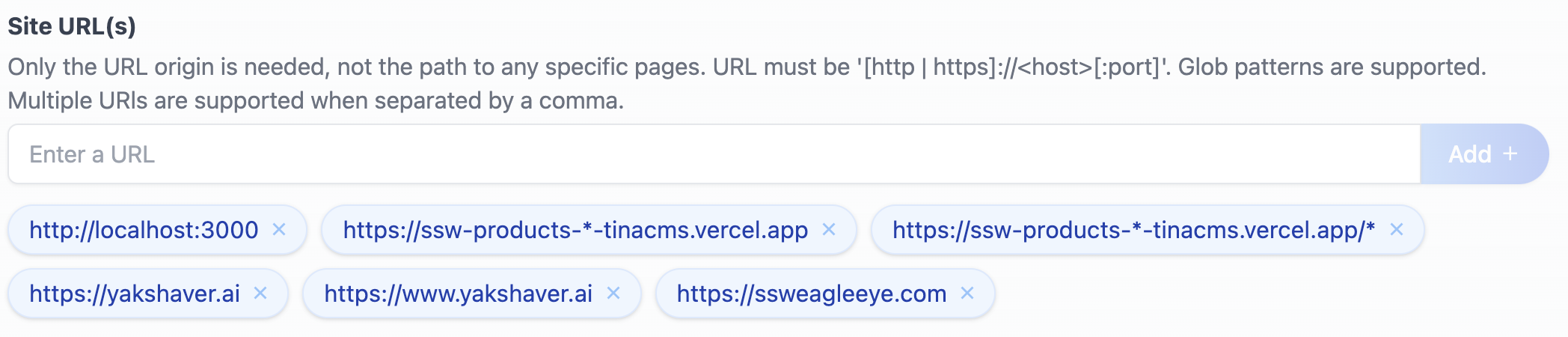Click the ssw-products-*-tinacms.vercel.app chip text
1568x337 pixels.
click(575, 230)
